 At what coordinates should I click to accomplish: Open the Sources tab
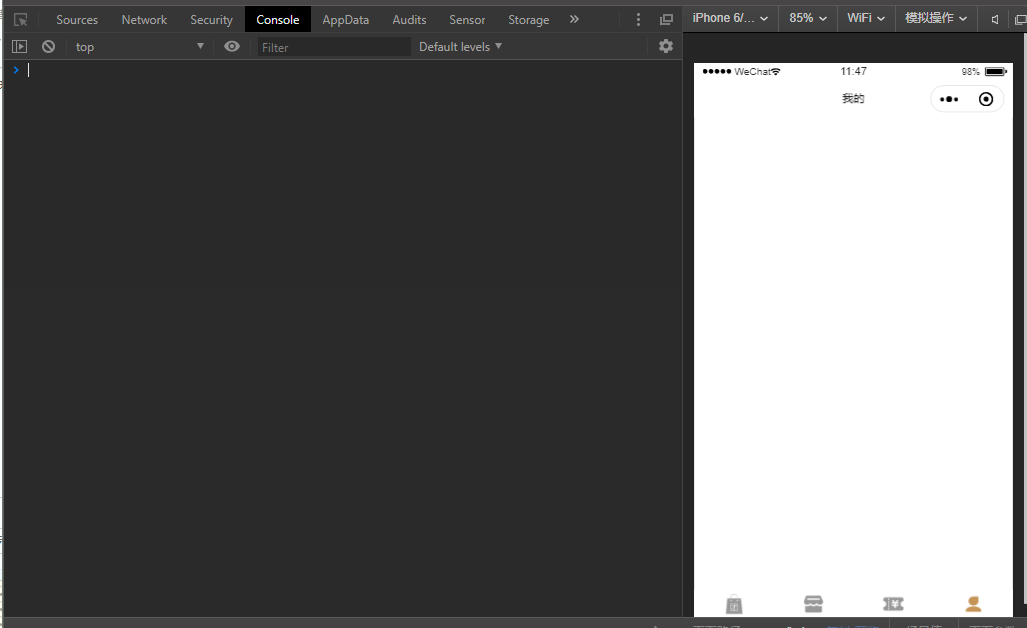point(77,20)
